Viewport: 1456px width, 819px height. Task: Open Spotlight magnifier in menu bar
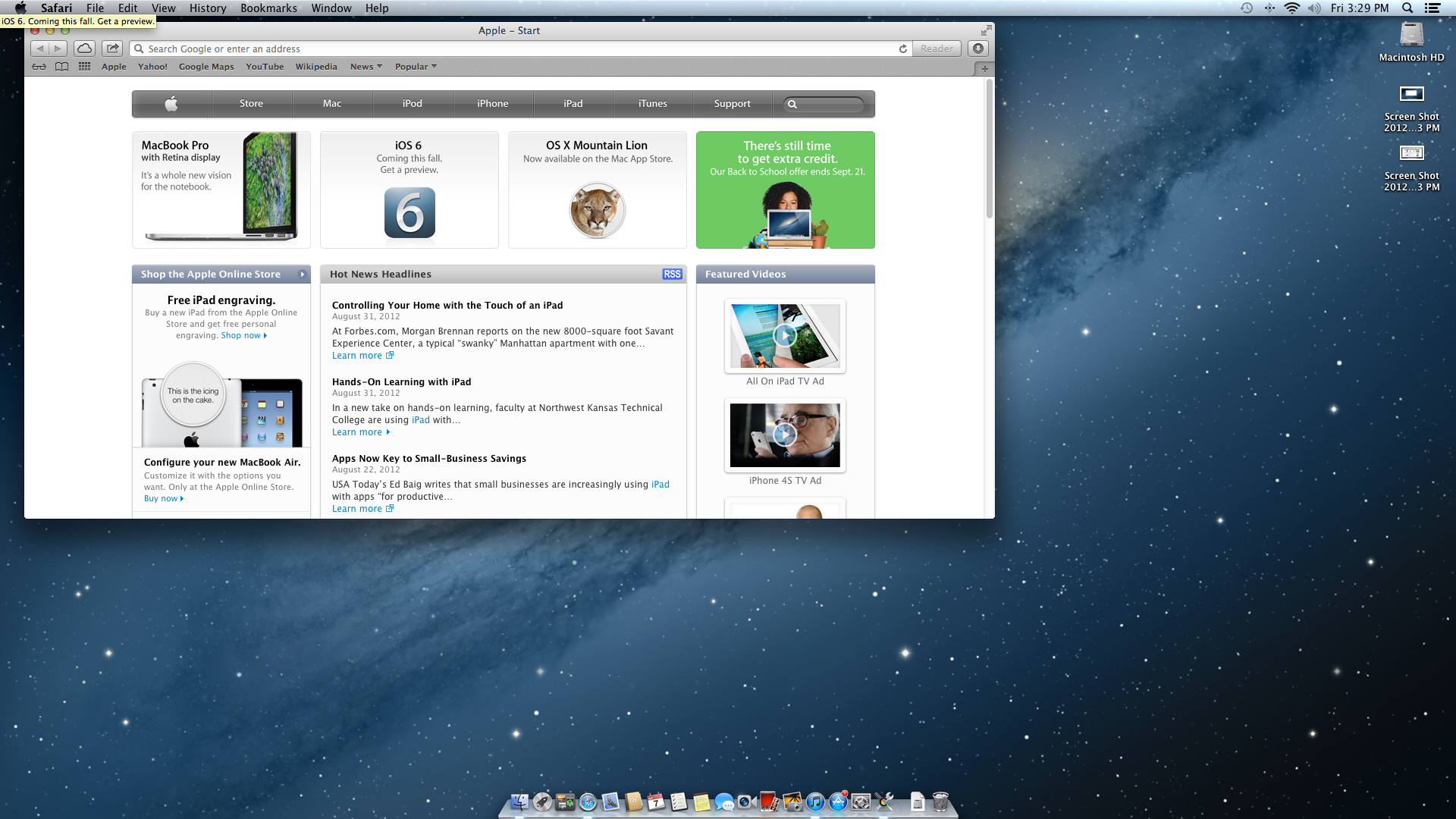click(x=1407, y=8)
